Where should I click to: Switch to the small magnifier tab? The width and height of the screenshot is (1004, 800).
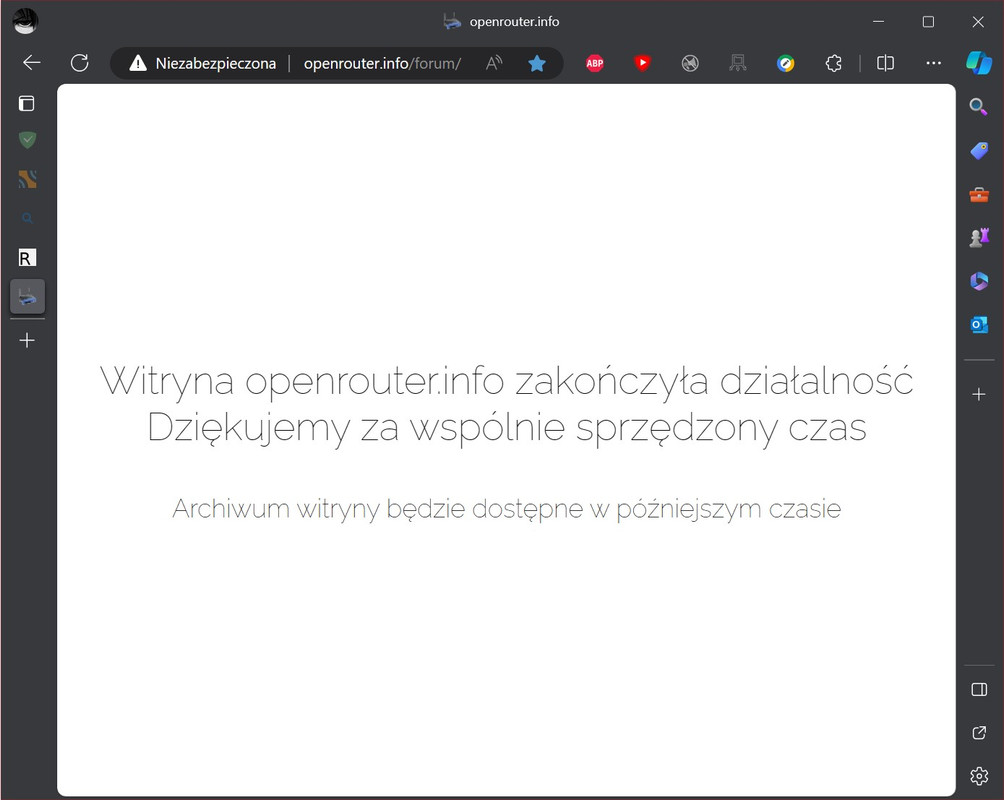pyautogui.click(x=27, y=218)
